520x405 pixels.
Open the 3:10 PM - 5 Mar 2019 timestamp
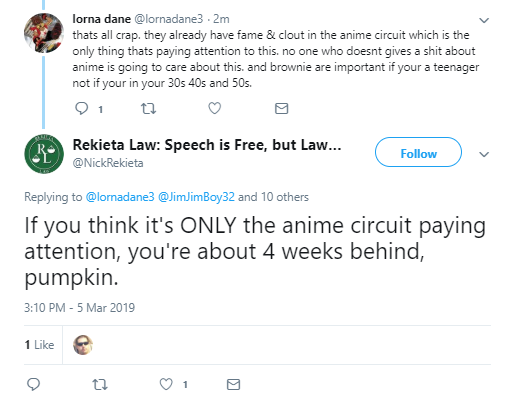click(79, 308)
